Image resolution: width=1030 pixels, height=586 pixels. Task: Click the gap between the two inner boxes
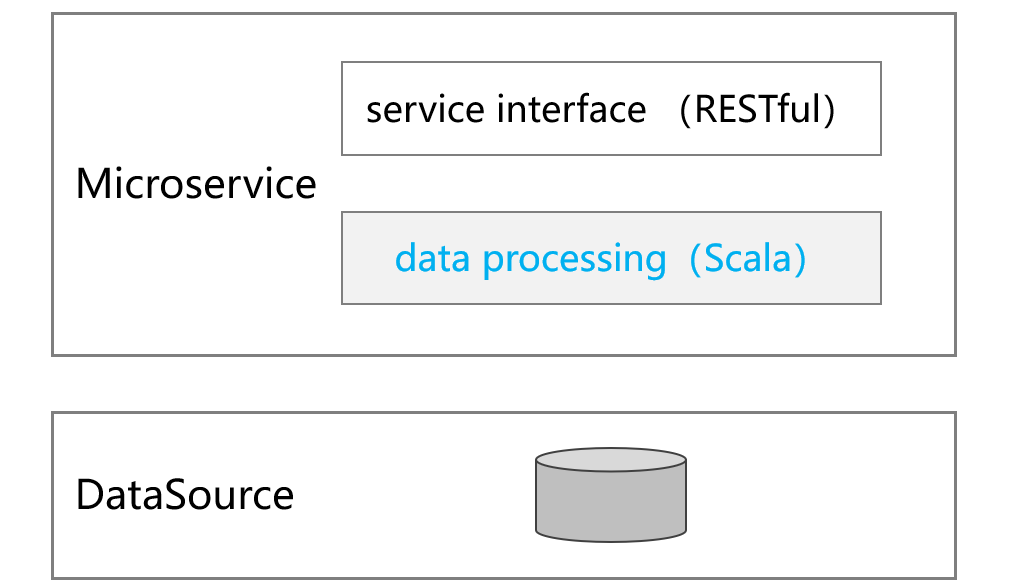(611, 183)
